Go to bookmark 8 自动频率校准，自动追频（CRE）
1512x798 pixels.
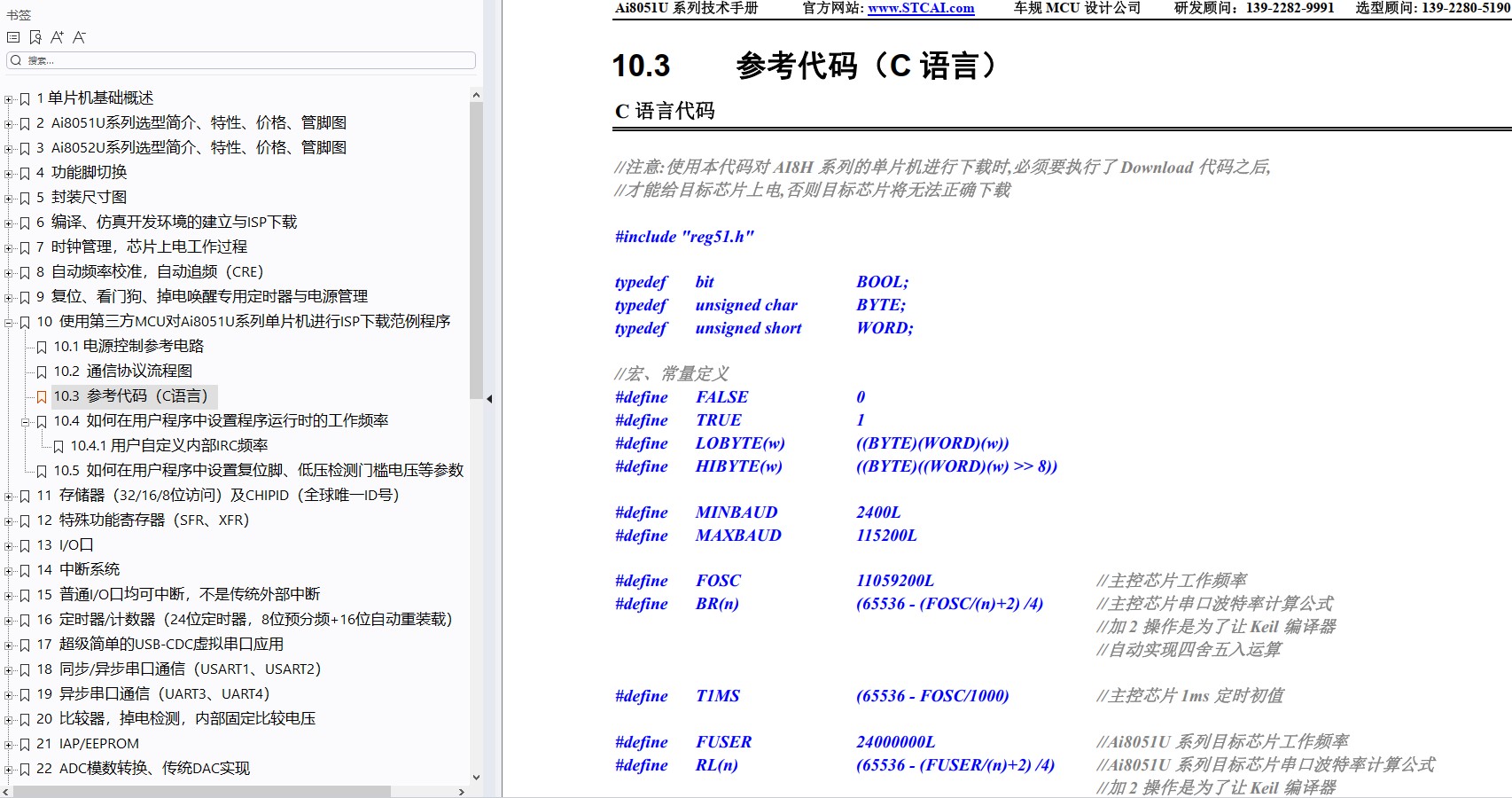150,272
